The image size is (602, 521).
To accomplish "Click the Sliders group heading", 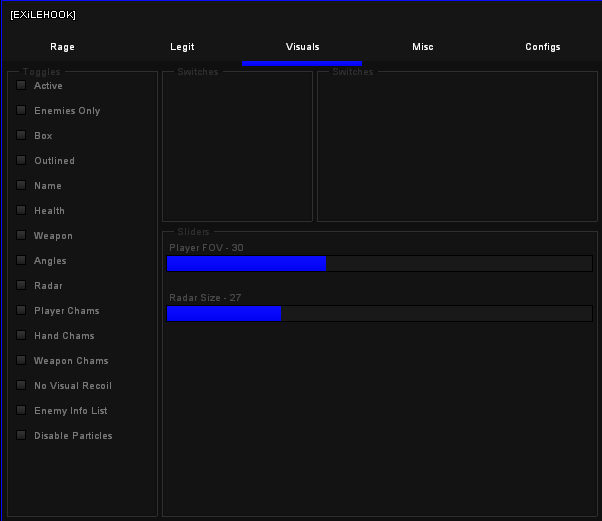I will click(x=193, y=232).
